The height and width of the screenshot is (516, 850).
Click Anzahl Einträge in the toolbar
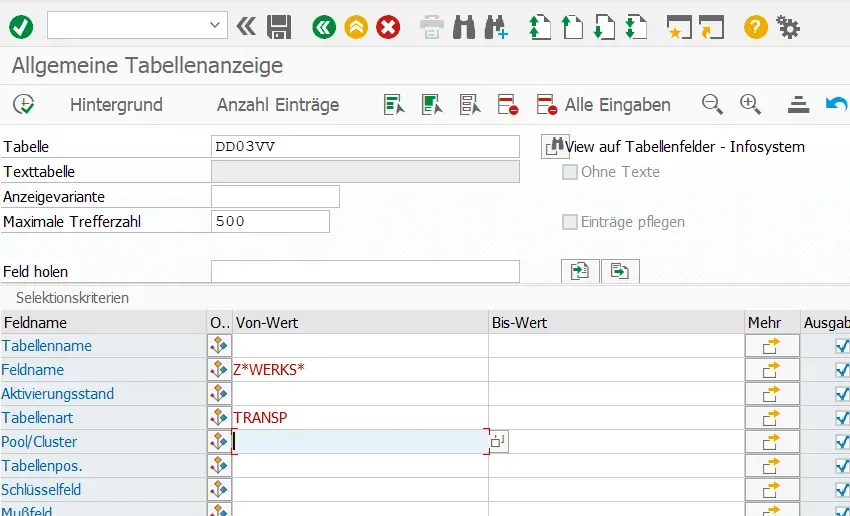point(278,105)
